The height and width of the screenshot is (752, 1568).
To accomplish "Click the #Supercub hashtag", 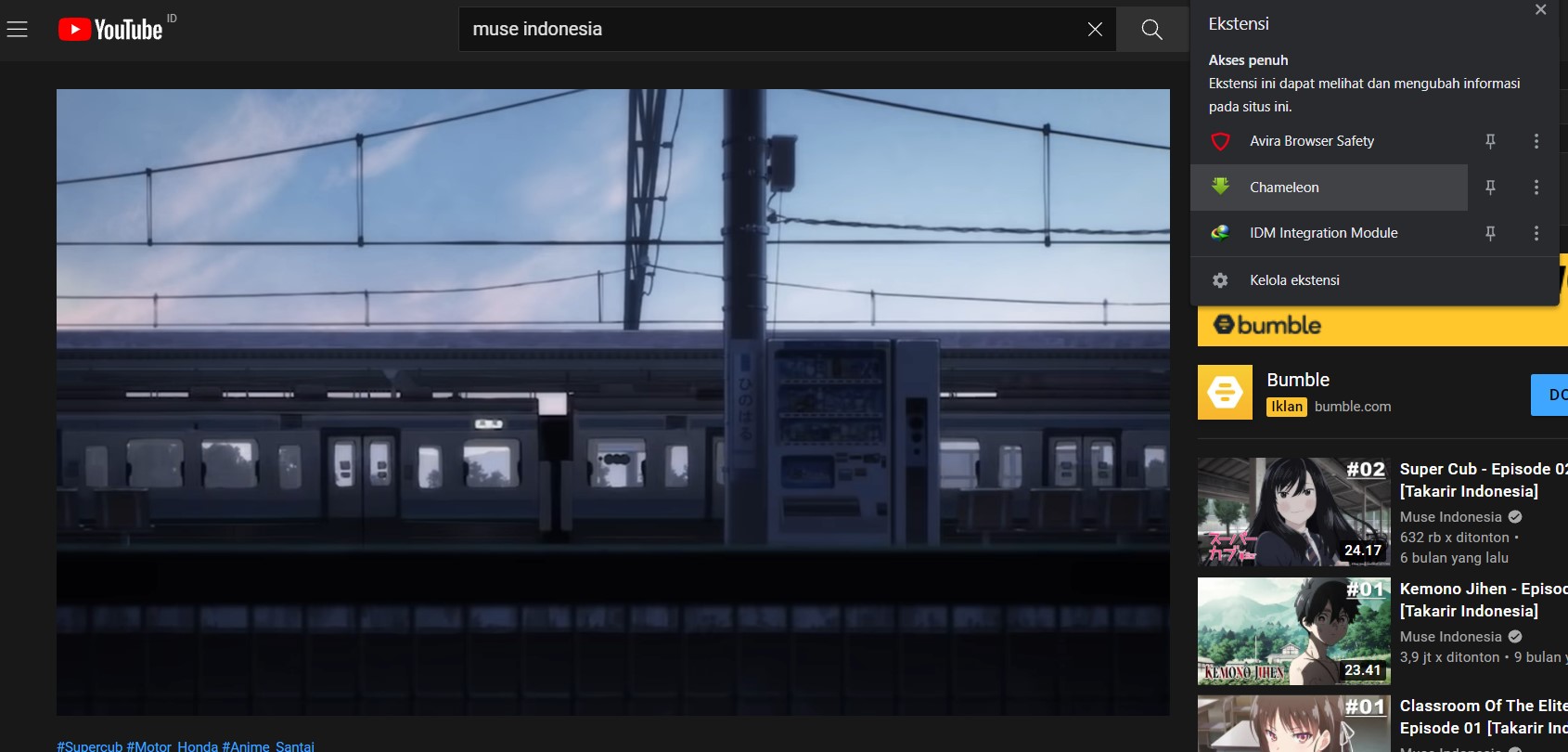I will pos(89,746).
